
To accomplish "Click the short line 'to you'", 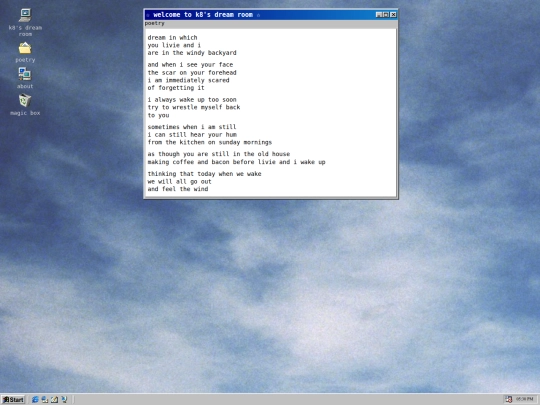I will pyautogui.click(x=158, y=115).
